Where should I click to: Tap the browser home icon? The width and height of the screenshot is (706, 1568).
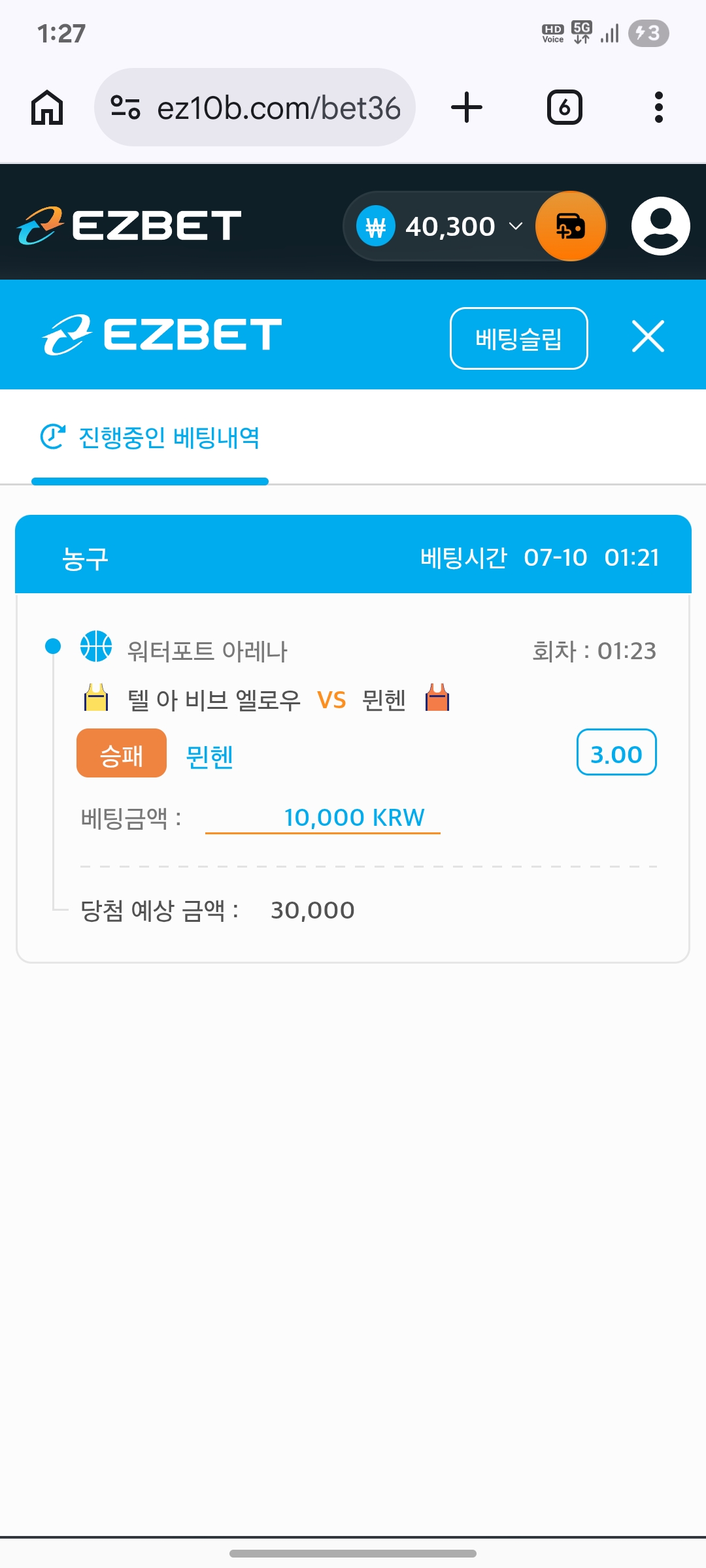point(47,108)
